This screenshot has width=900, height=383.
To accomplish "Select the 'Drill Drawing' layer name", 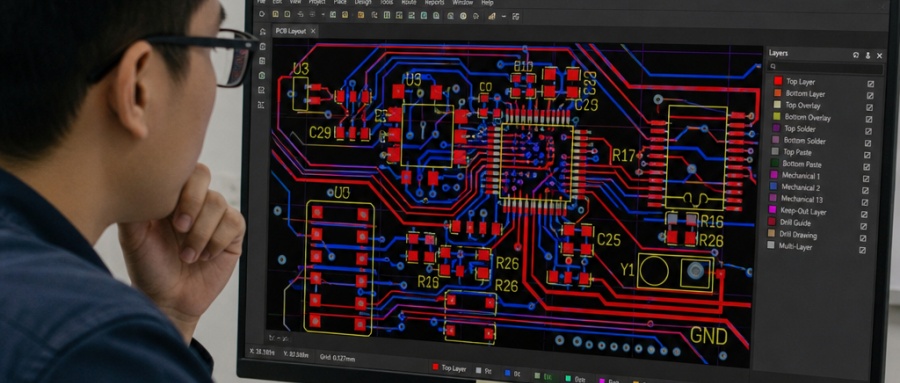I will pos(798,234).
